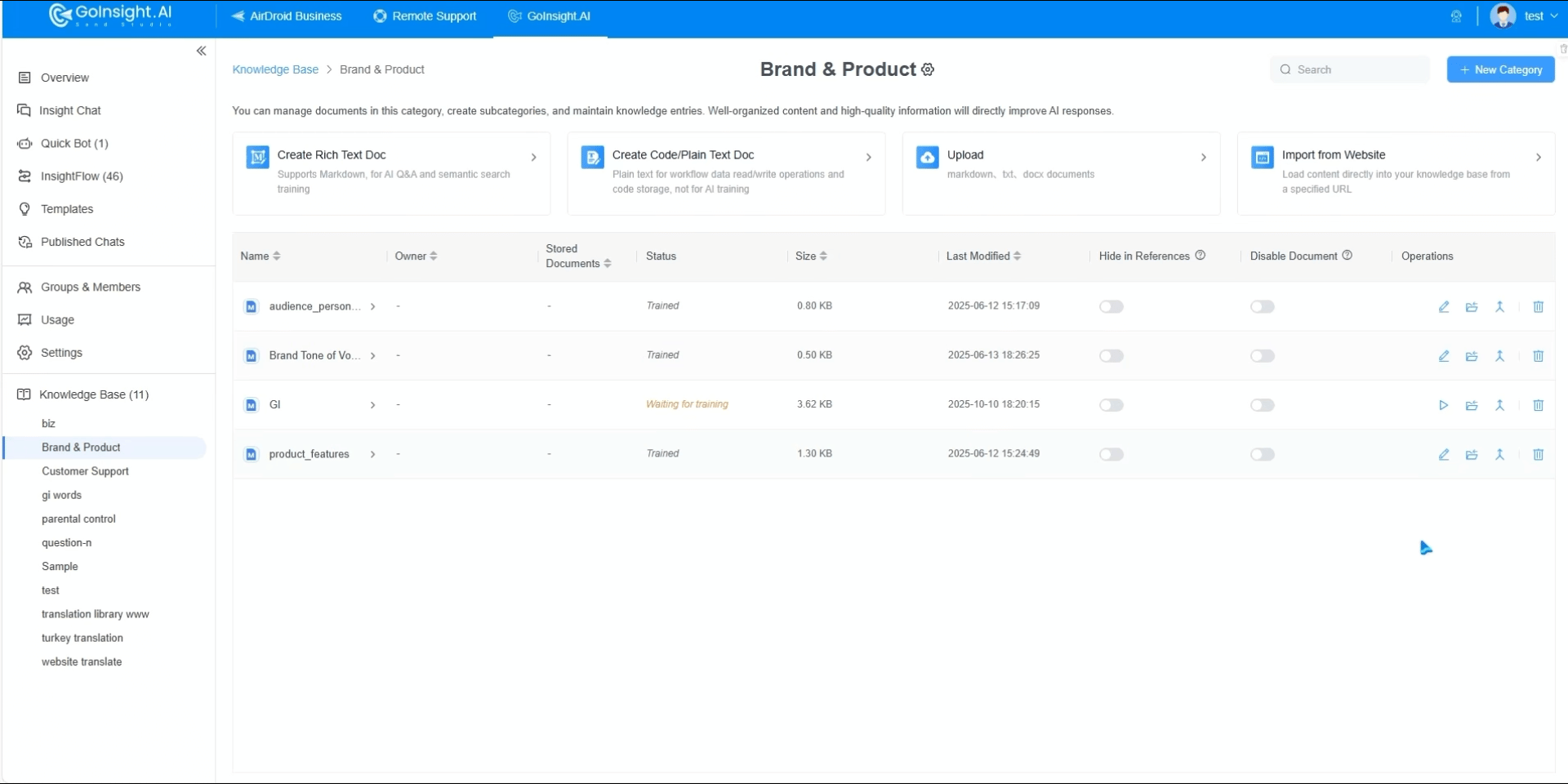1568x784 pixels.
Task: Click the move-to-folder icon for Brand Tone row
Action: 1472,357
